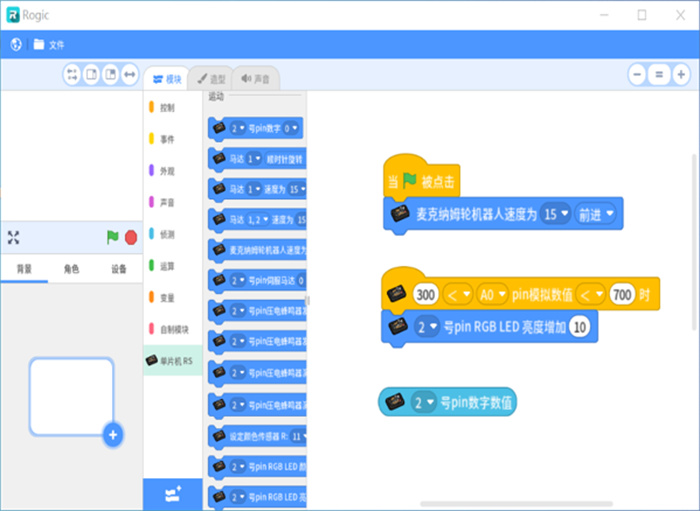
Task: Switch to the 造型 tab
Action: 210,79
